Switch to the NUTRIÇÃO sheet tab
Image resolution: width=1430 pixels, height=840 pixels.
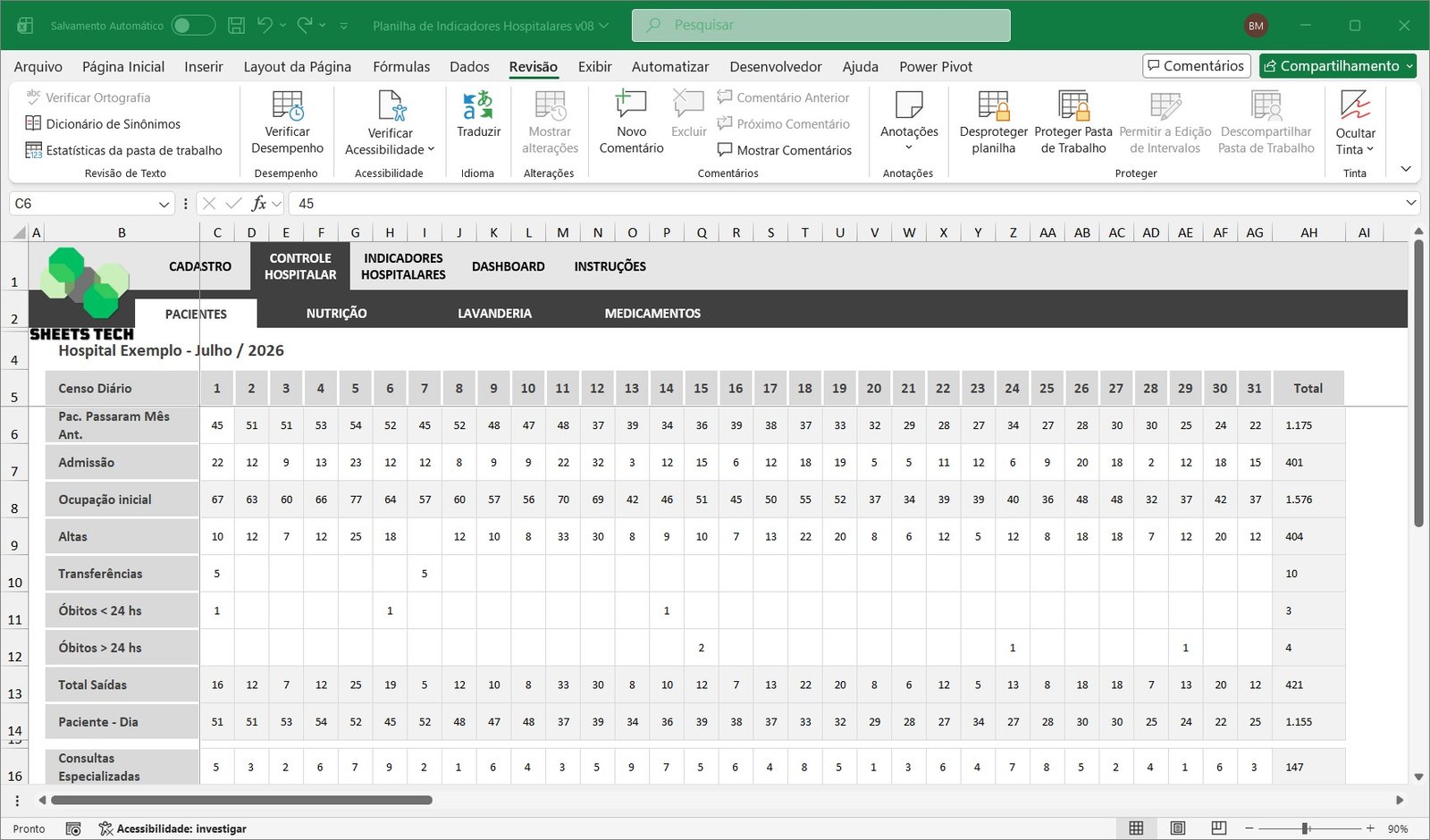click(336, 314)
